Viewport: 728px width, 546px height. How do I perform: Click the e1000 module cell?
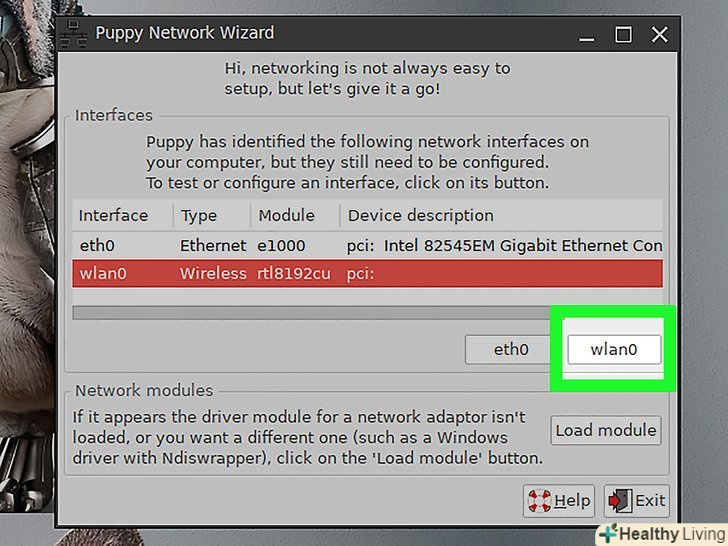click(x=281, y=246)
